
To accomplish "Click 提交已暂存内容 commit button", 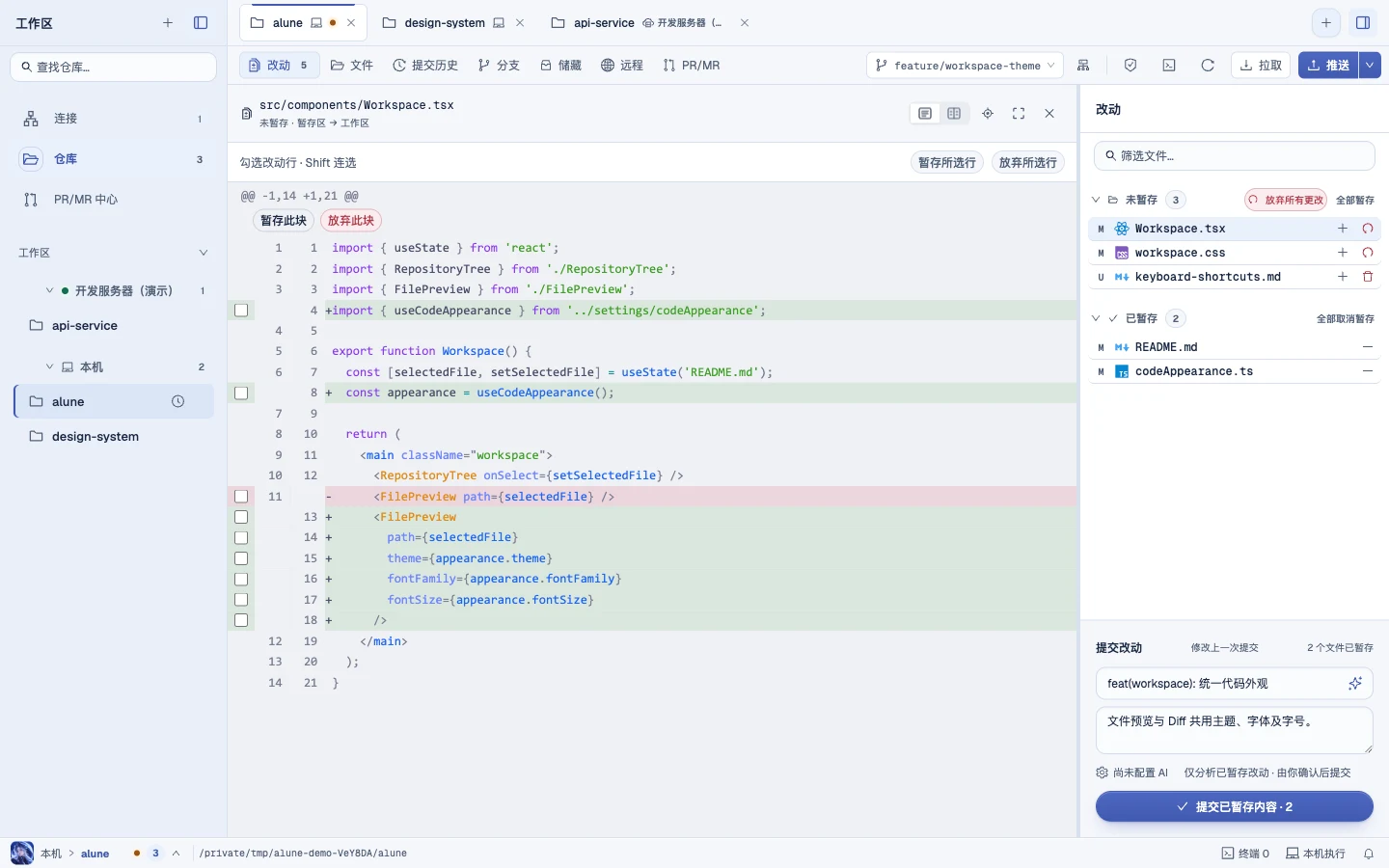I will point(1234,806).
